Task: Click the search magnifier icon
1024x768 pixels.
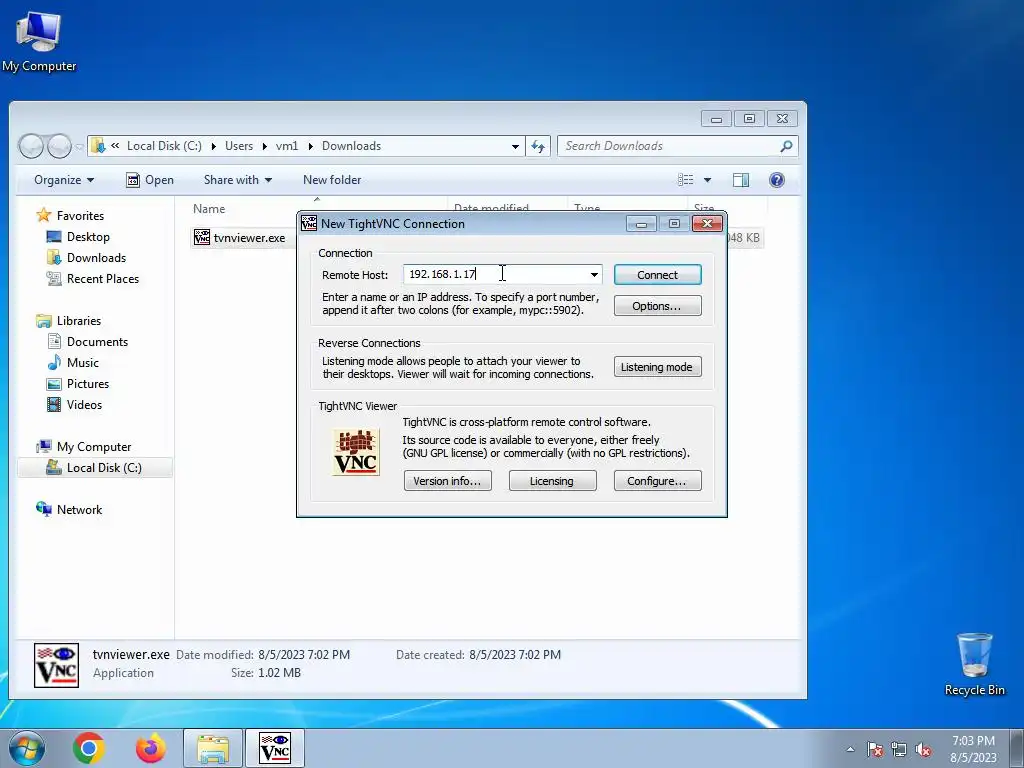Action: pyautogui.click(x=786, y=146)
